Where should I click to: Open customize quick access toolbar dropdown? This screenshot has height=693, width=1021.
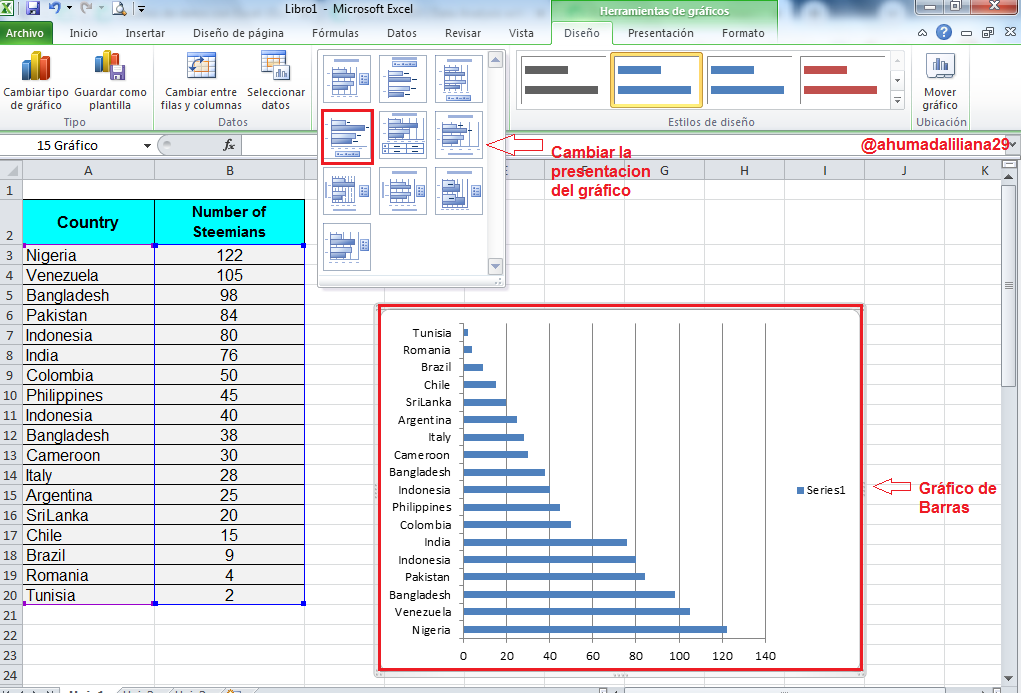pos(141,8)
